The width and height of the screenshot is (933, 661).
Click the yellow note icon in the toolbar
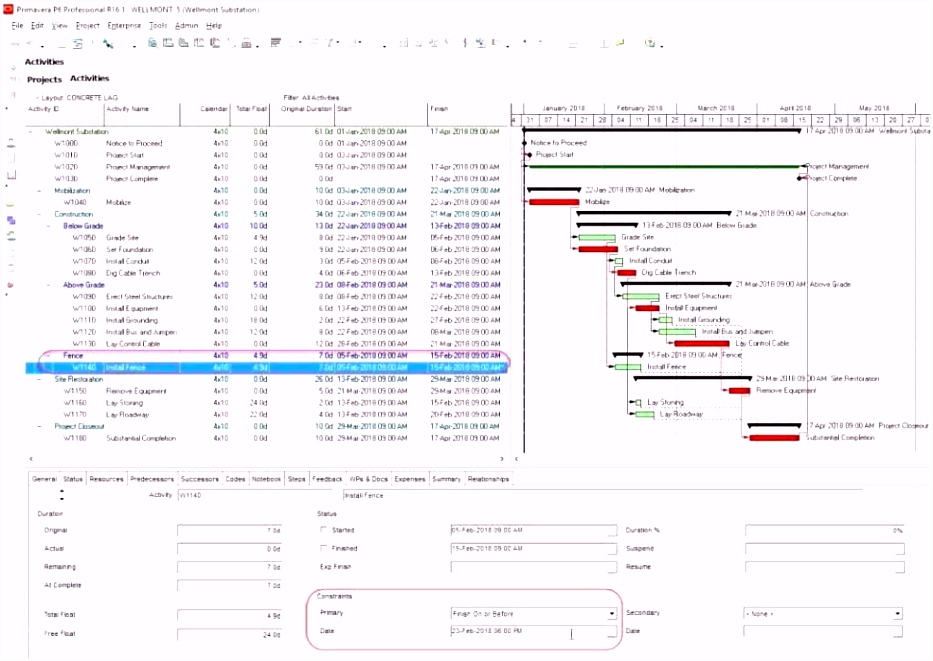pyautogui.click(x=620, y=42)
